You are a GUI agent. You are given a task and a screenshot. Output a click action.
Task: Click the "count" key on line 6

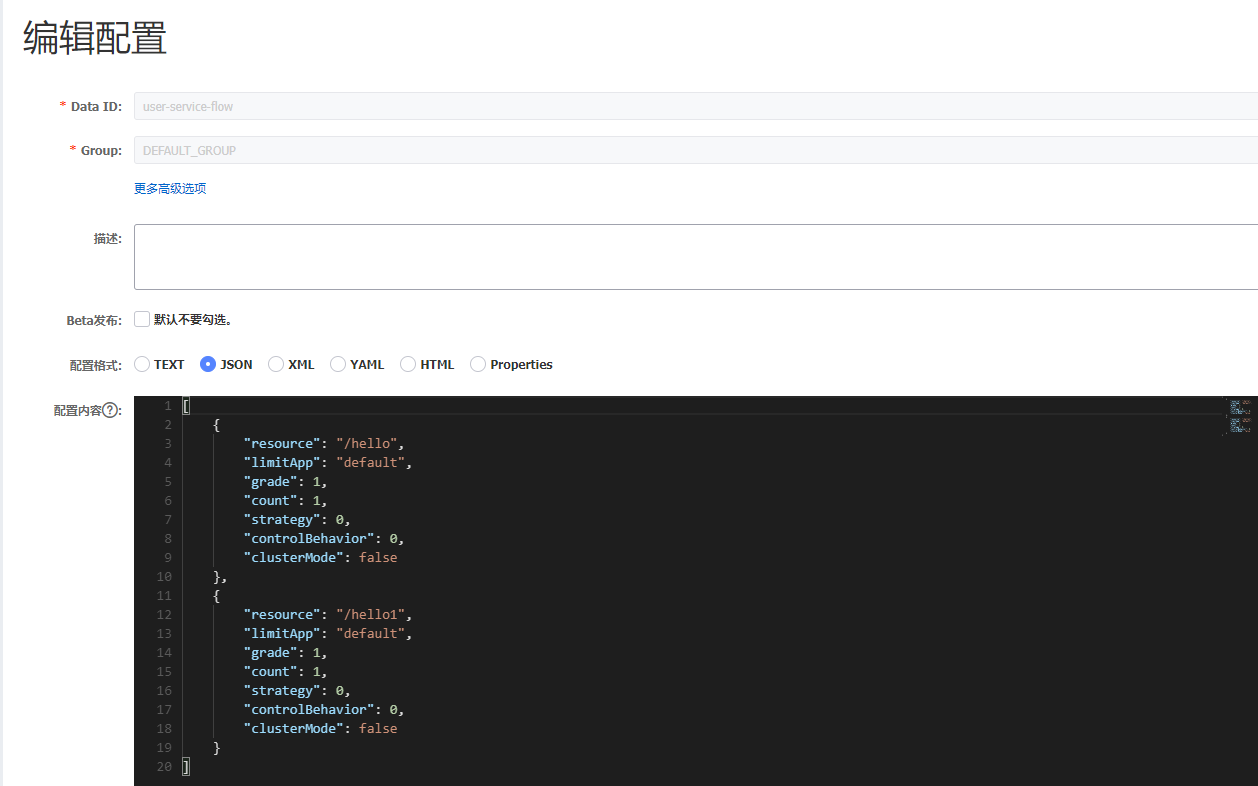point(271,500)
